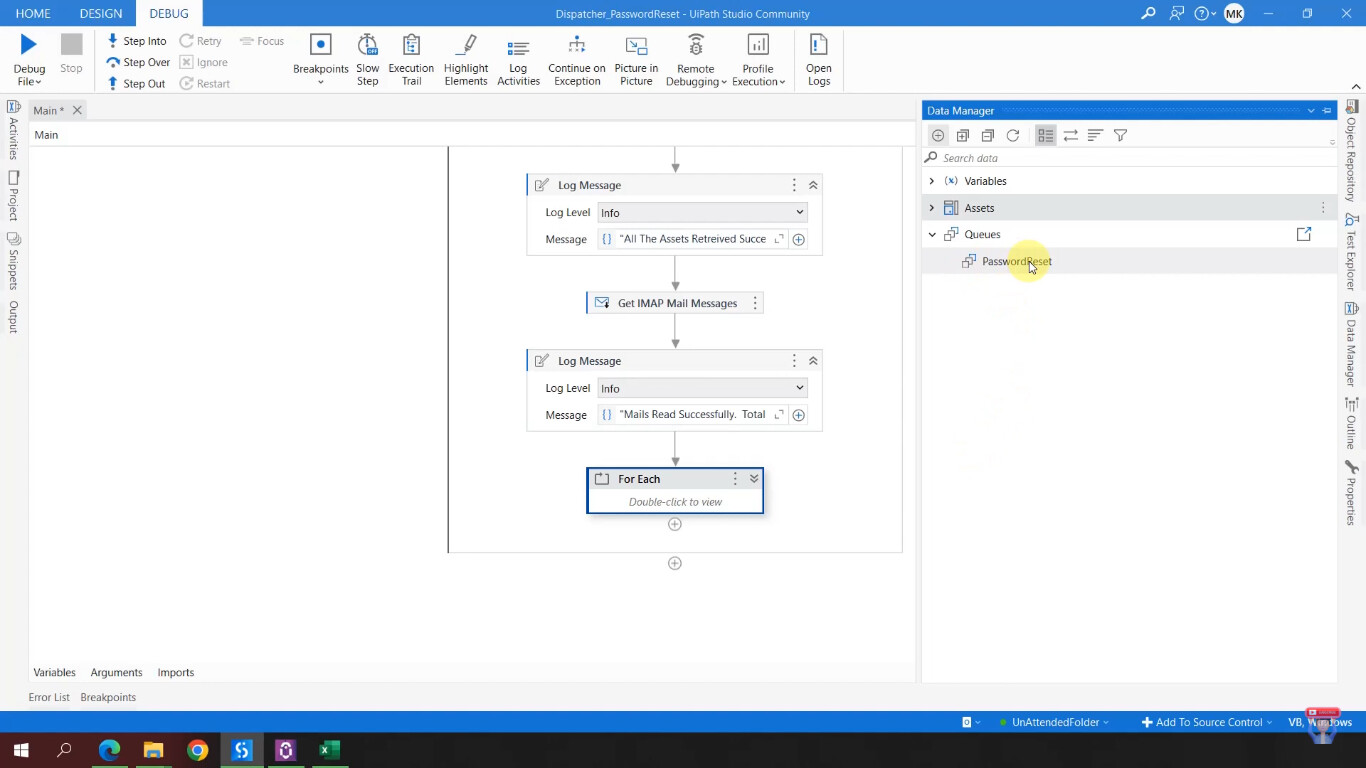1366x768 pixels.
Task: Select the filter icon in Data Manager
Action: point(1120,135)
